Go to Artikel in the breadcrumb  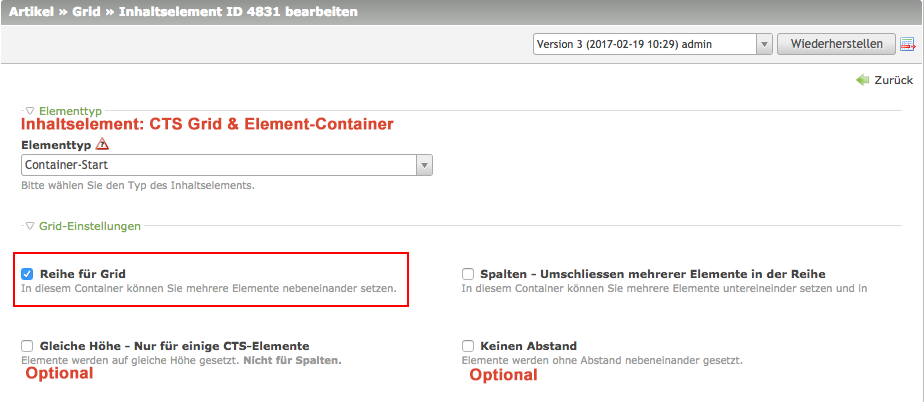[31, 13]
